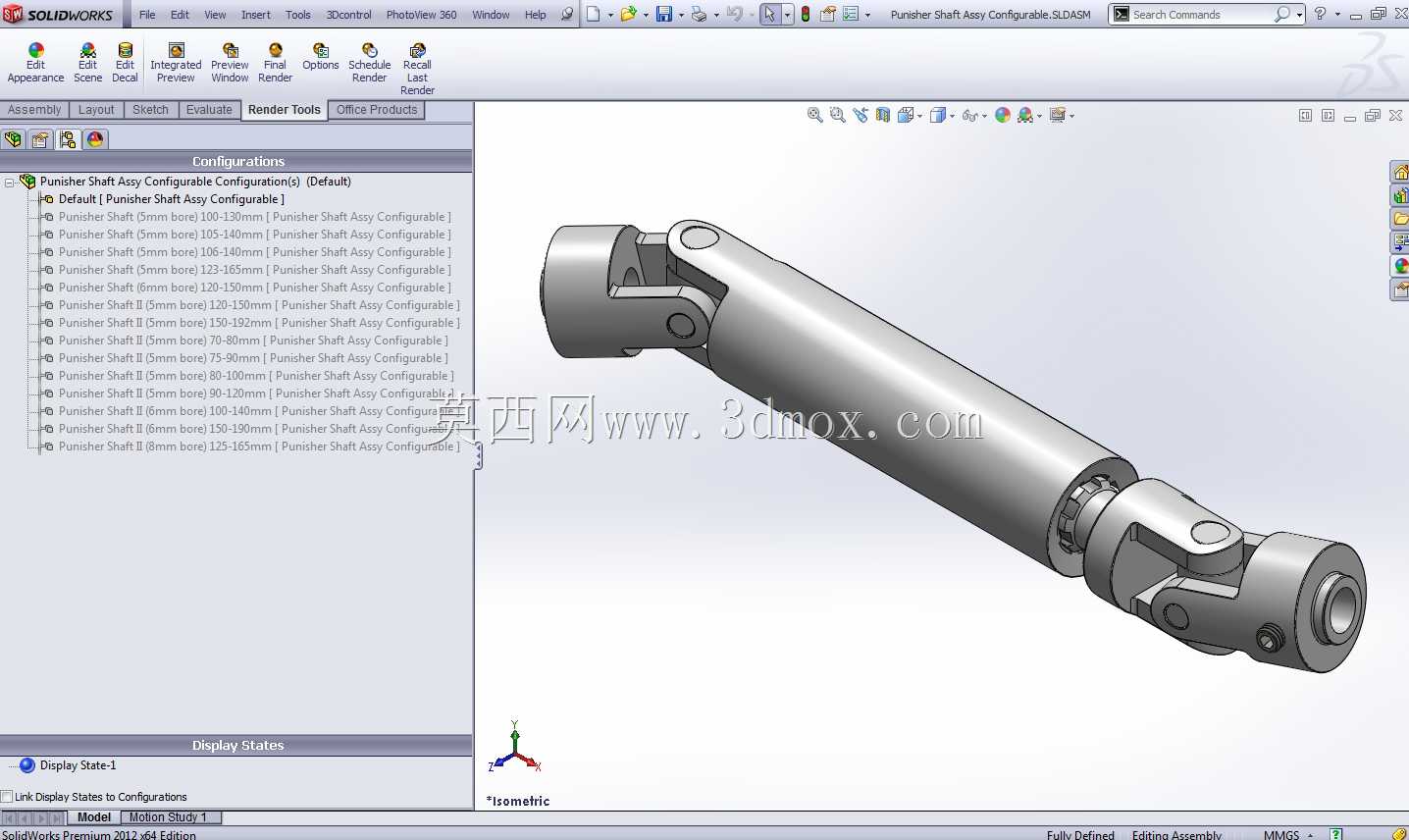The height and width of the screenshot is (840, 1409).
Task: Switch to the ConfigurationManager tab
Action: point(68,139)
